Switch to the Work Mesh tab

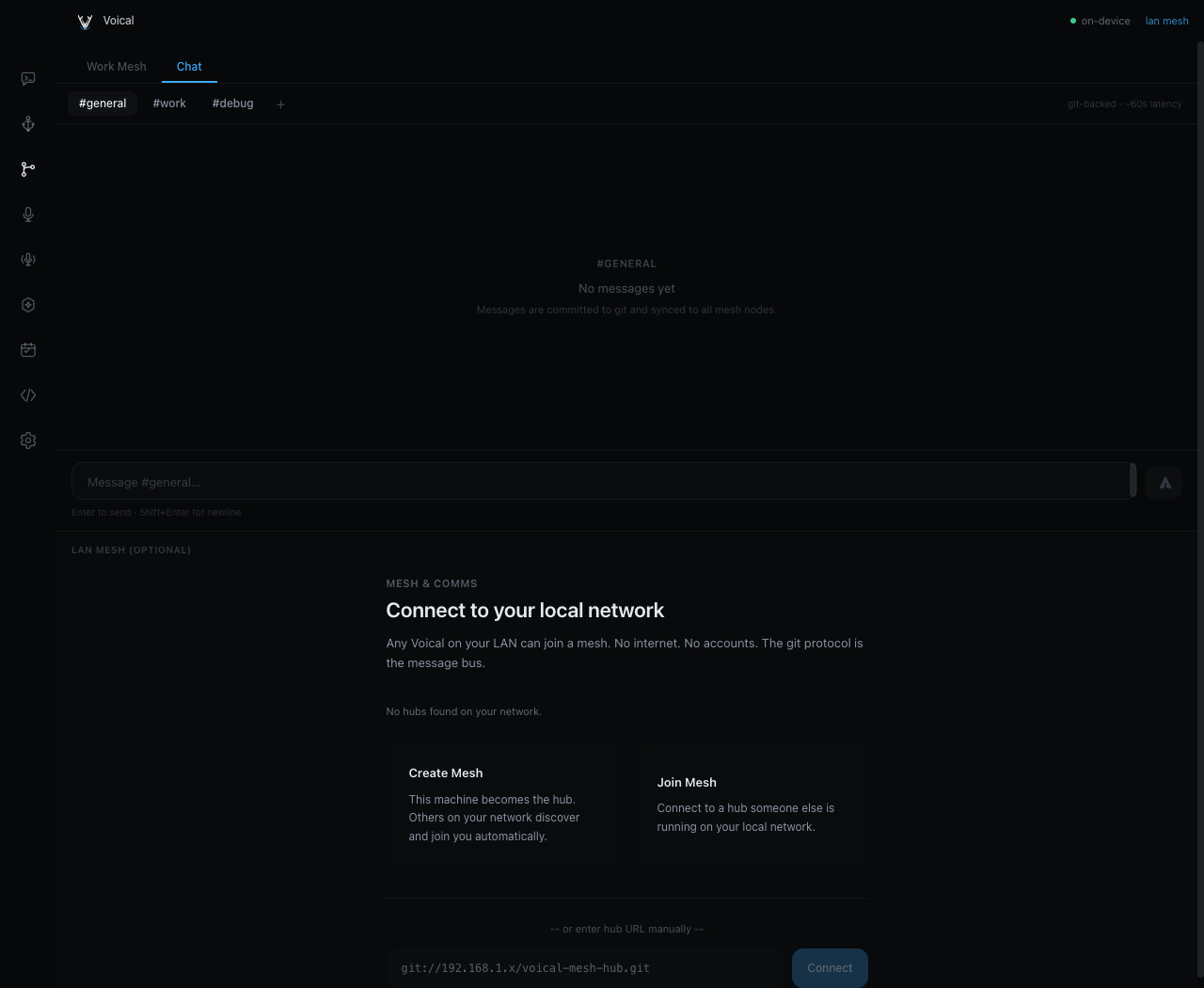[x=117, y=67]
